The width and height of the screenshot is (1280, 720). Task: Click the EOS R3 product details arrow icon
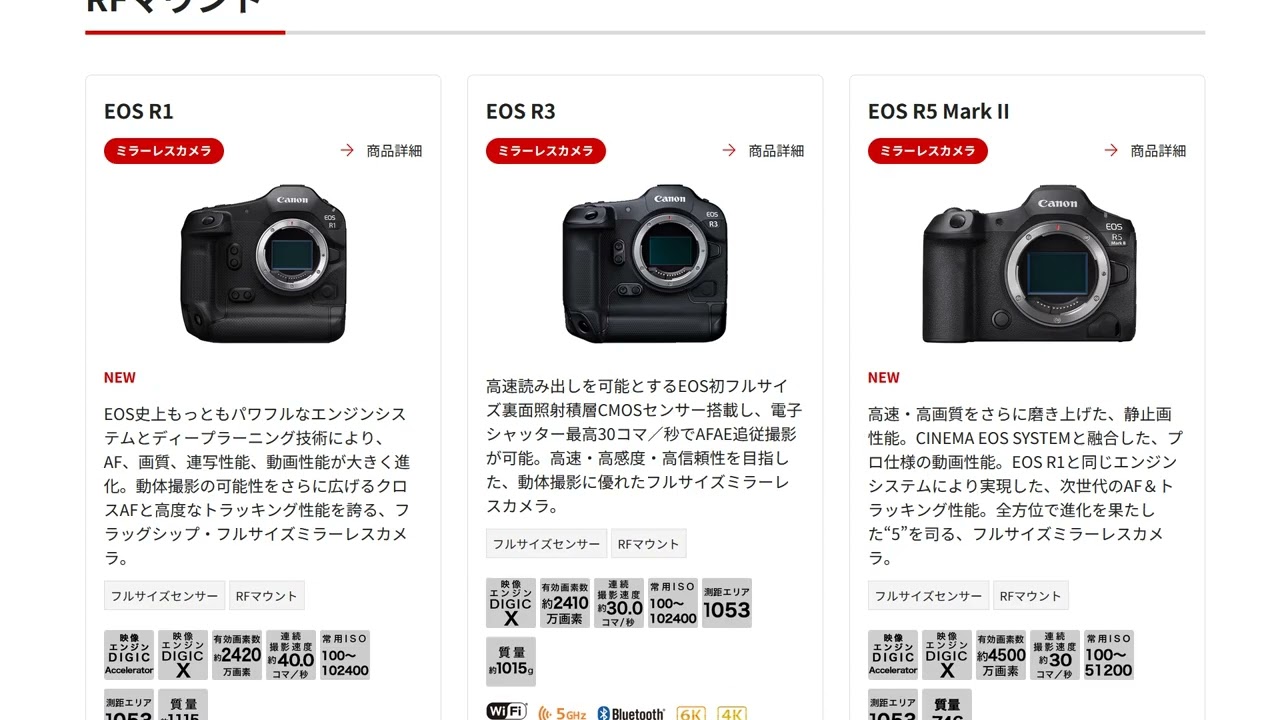click(x=729, y=150)
